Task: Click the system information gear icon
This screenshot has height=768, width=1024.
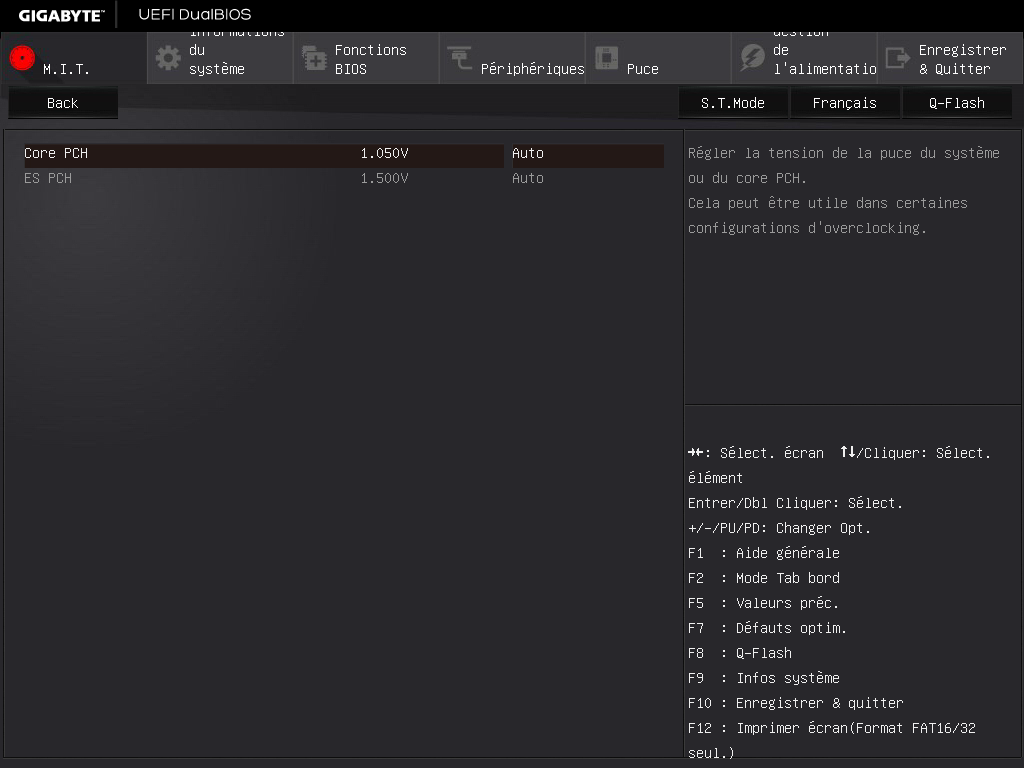Action: 168,58
